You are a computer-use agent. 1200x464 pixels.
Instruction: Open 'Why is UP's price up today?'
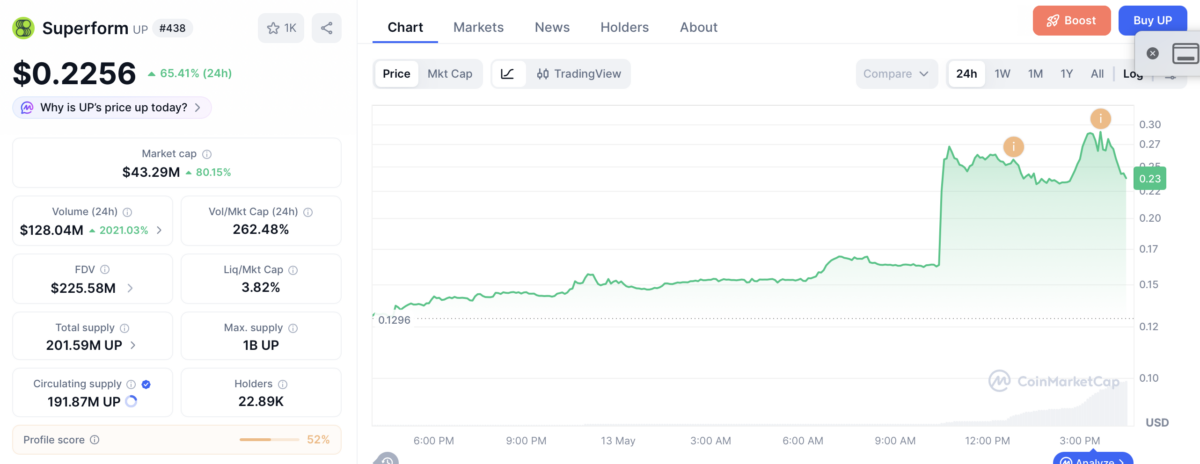[x=112, y=108]
